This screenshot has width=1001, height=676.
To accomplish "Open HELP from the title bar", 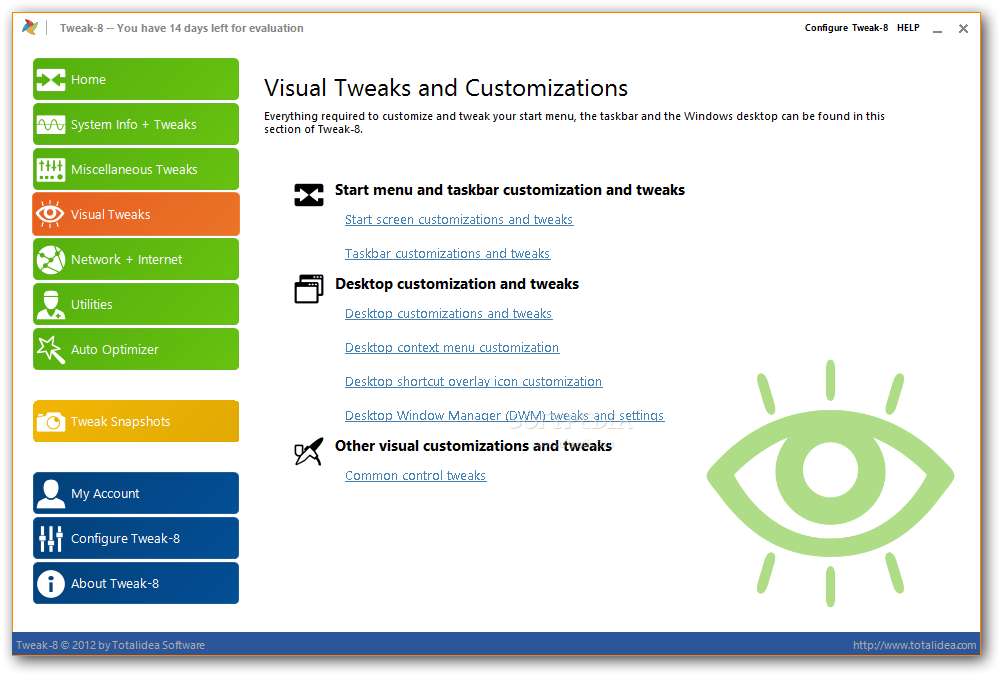I will pos(908,27).
